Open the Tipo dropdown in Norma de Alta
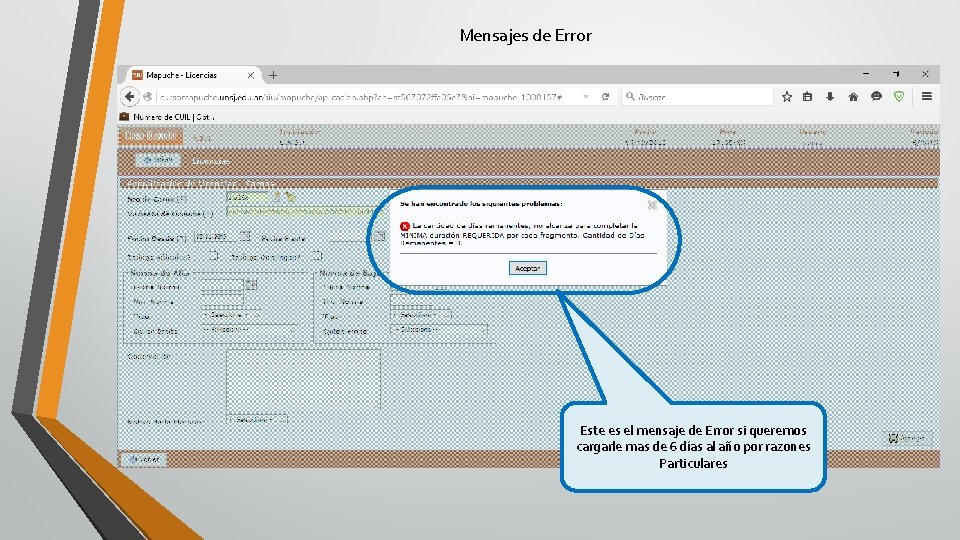 pyautogui.click(x=231, y=315)
